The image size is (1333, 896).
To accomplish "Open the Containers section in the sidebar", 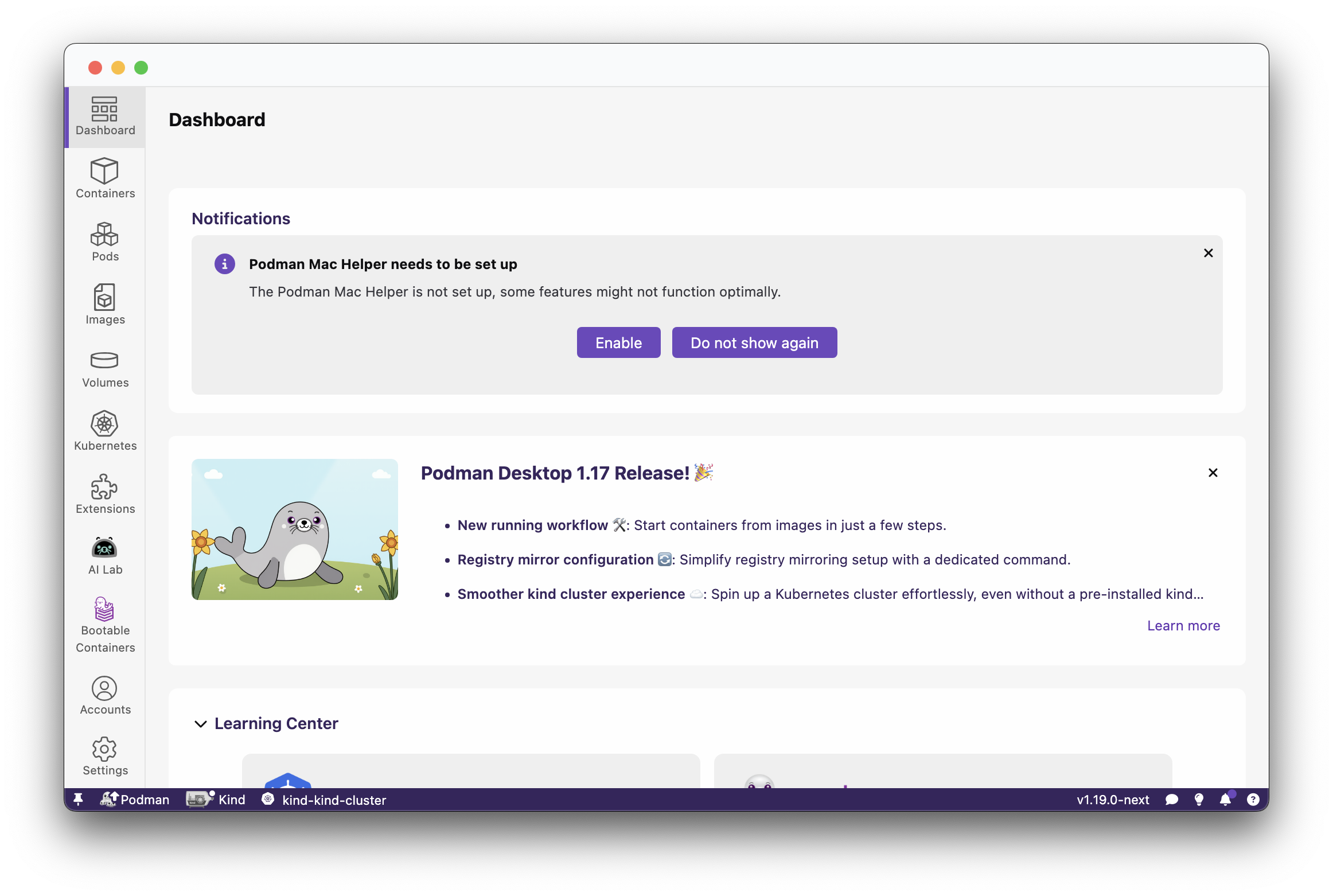I will (x=104, y=178).
